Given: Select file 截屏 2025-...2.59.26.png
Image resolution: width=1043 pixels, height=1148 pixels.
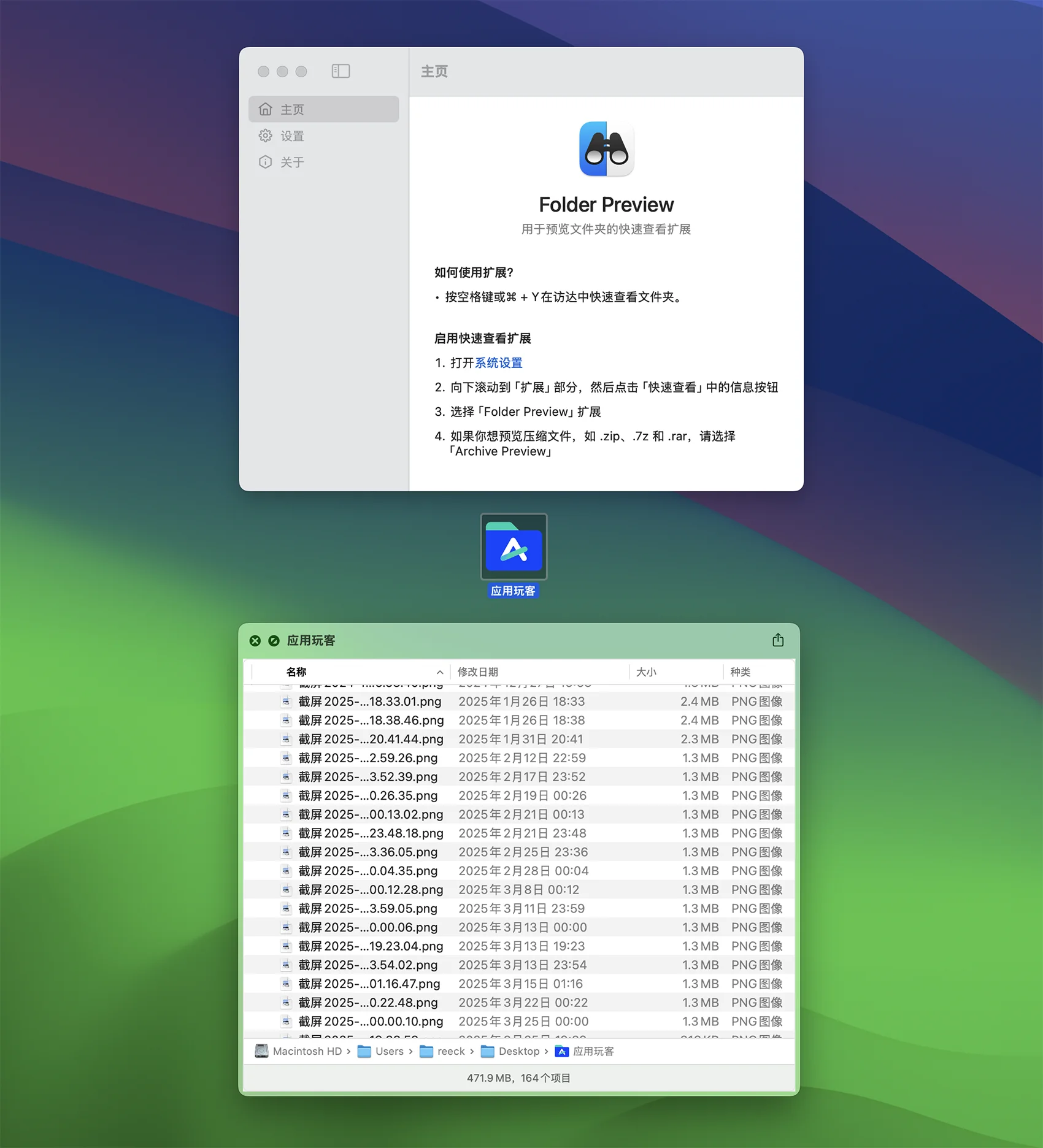Looking at the screenshot, I should pos(519,758).
